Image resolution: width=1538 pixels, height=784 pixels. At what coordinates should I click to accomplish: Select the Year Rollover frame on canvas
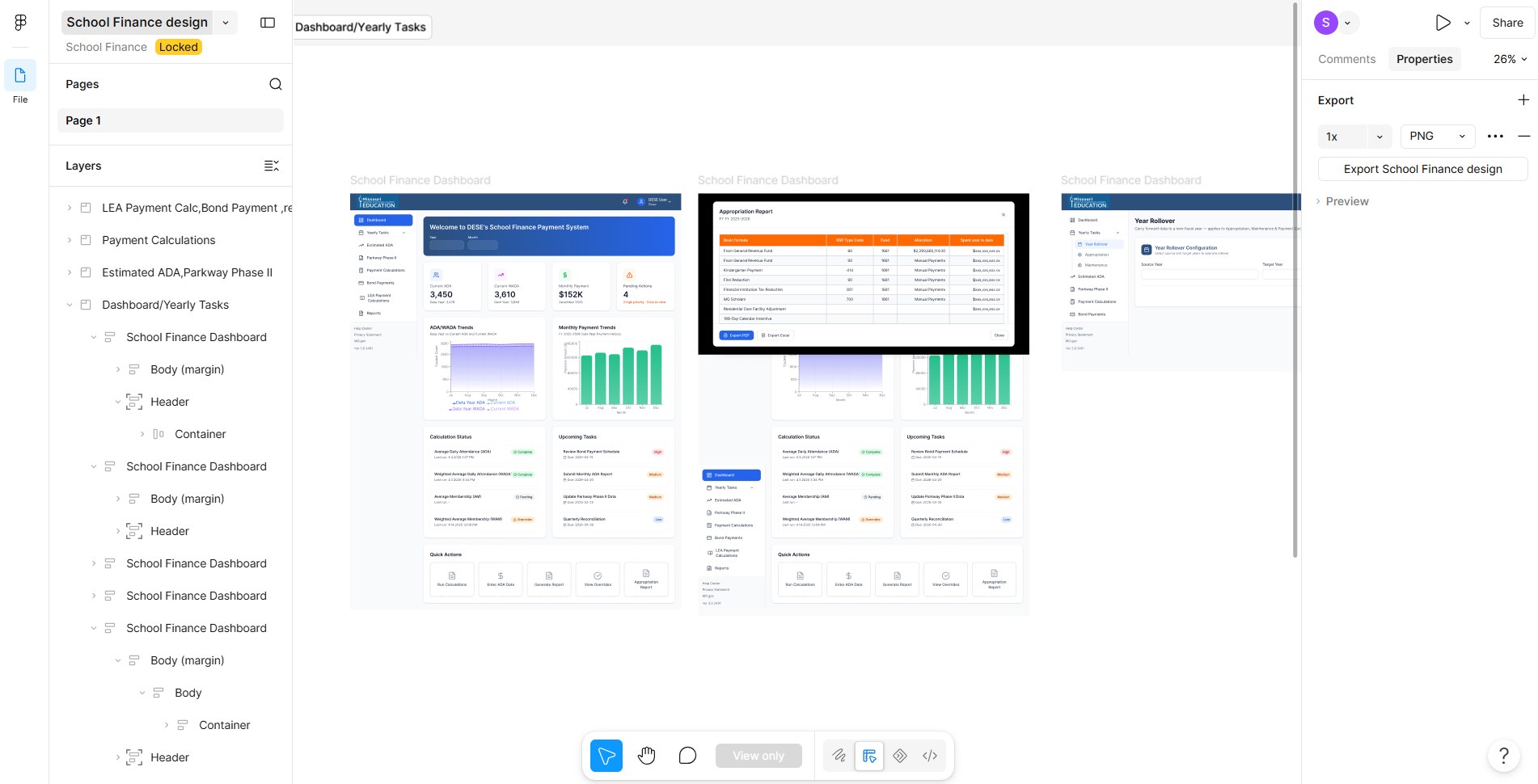click(x=1181, y=282)
